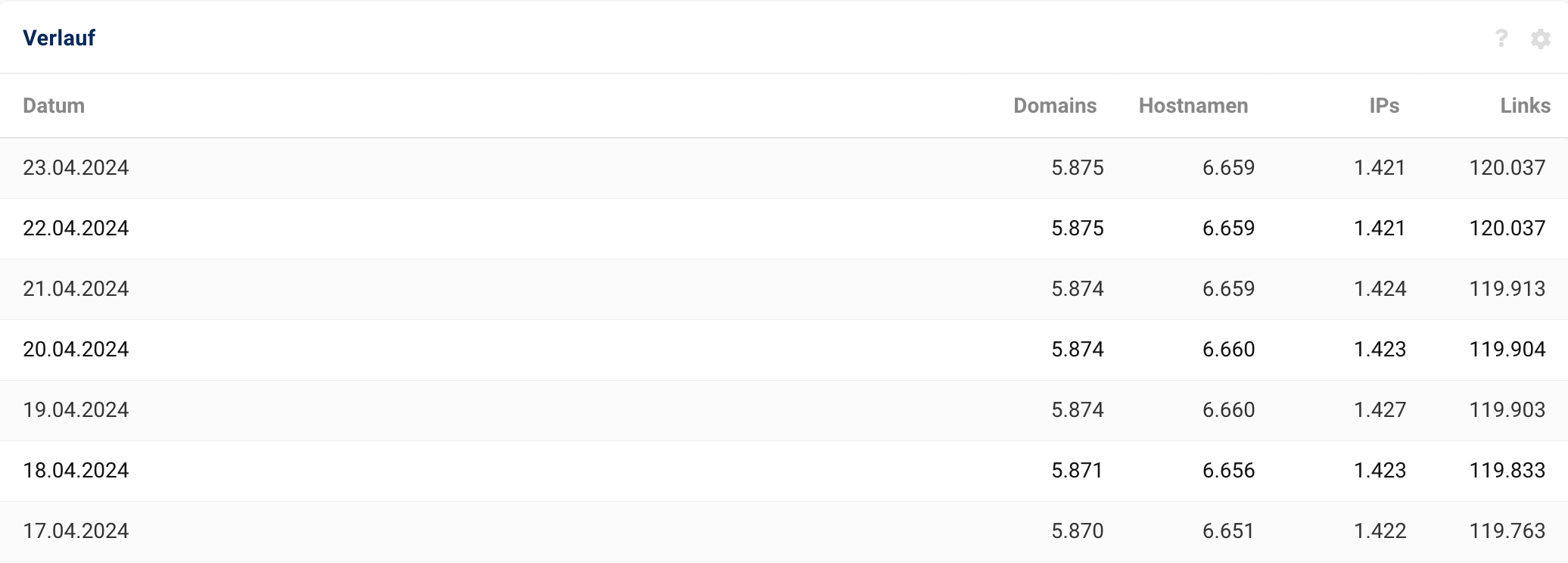Sort table by the IPs column
Screen dimensions: 1568x563
pos(1383,106)
